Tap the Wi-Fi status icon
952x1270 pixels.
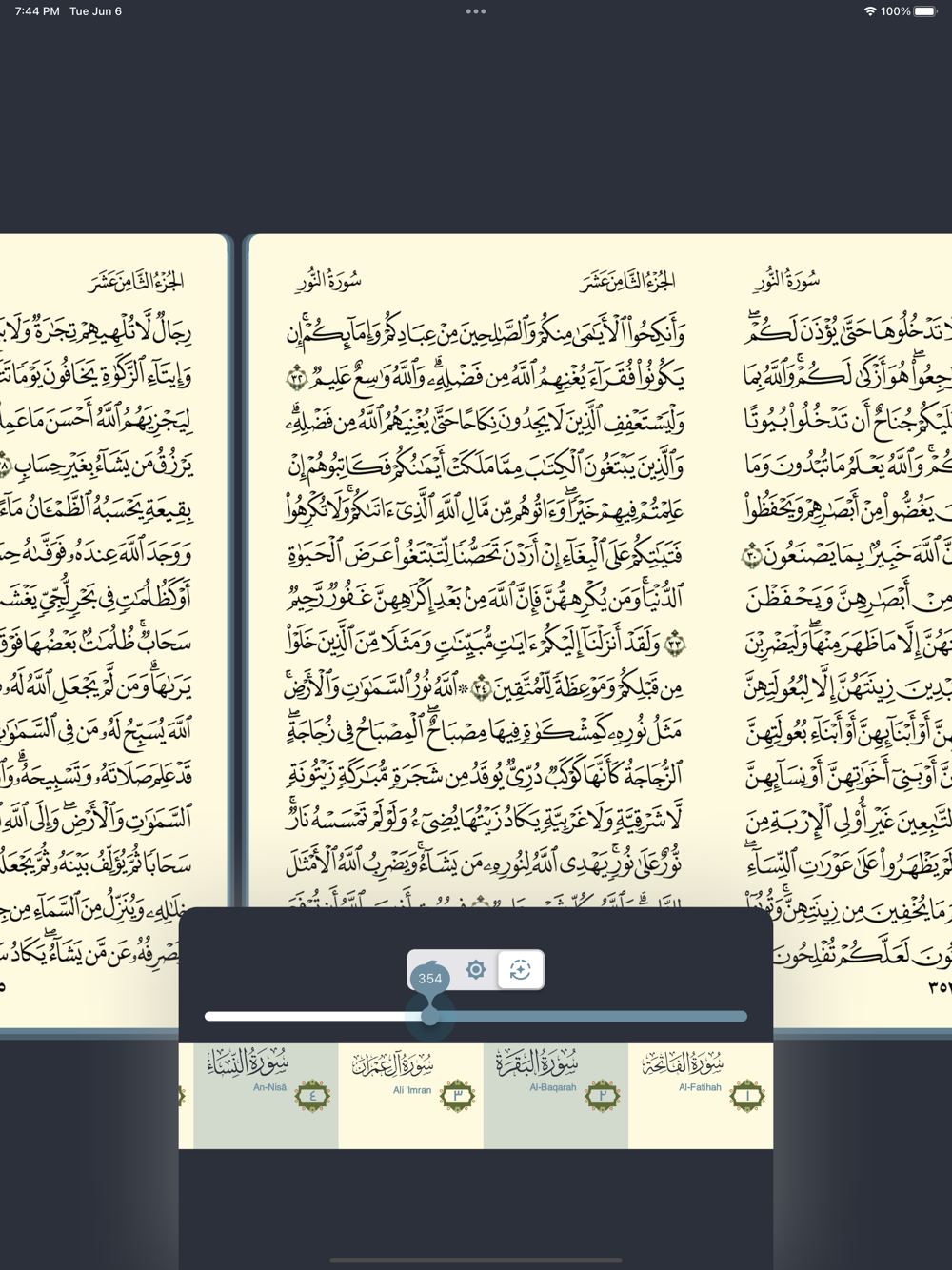pyautogui.click(x=869, y=11)
